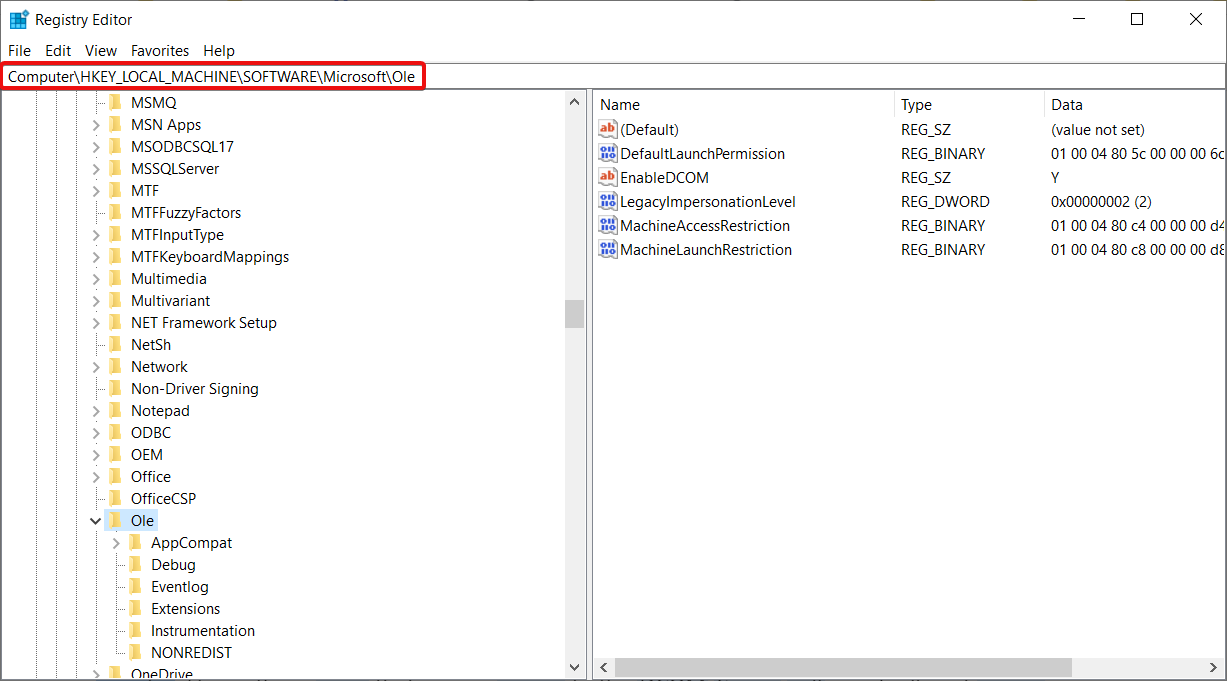This screenshot has width=1227, height=681.
Task: Minimize the Registry Editor window
Action: click(x=1078, y=19)
